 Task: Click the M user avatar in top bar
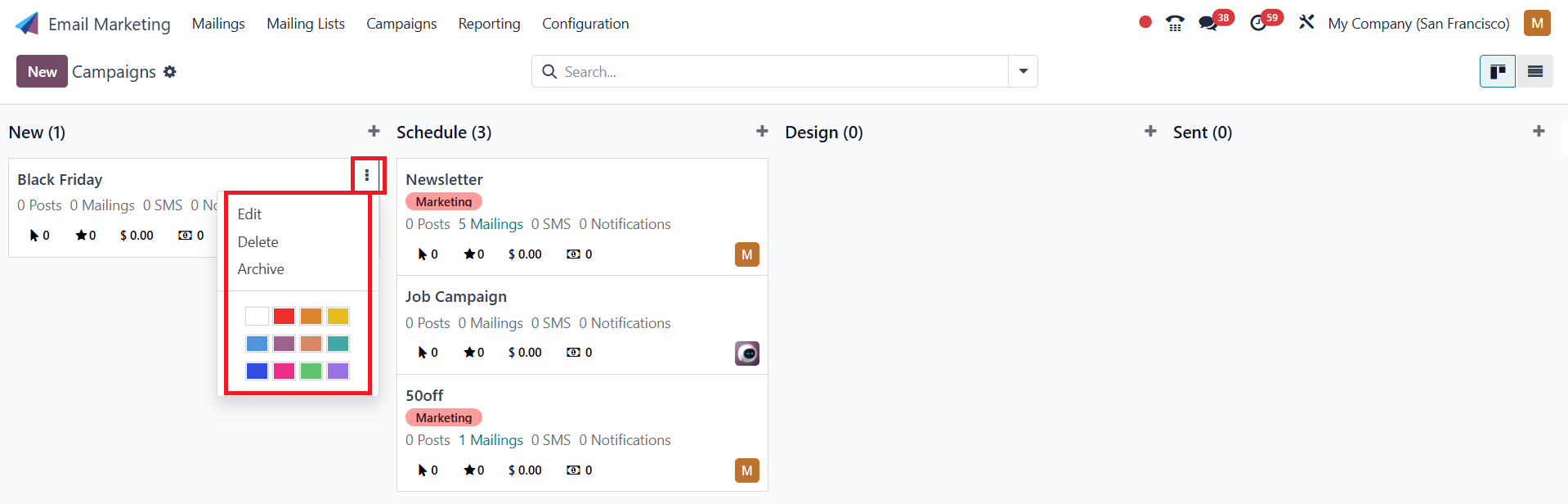[x=1537, y=23]
